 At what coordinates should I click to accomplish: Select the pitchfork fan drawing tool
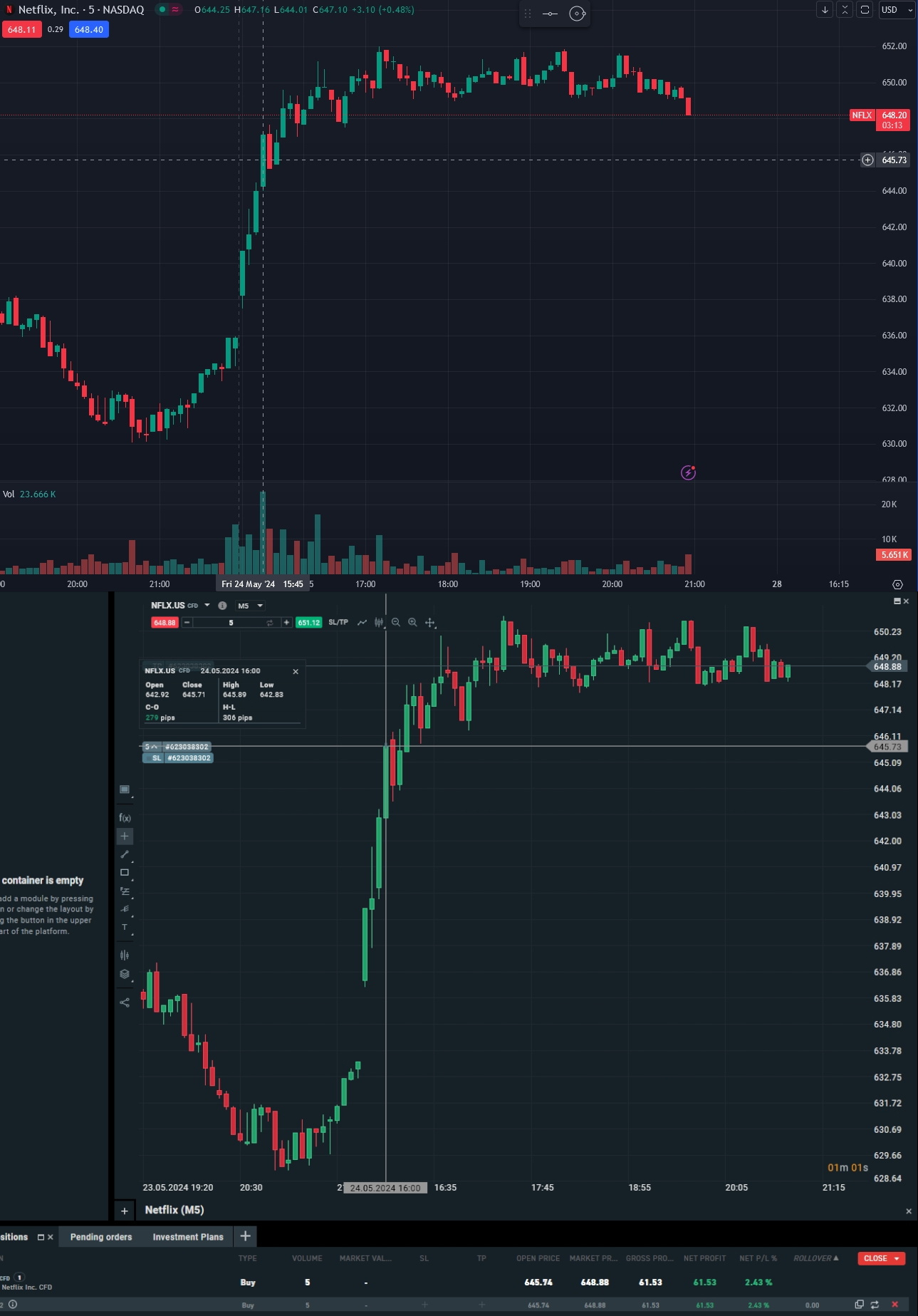coord(125,909)
